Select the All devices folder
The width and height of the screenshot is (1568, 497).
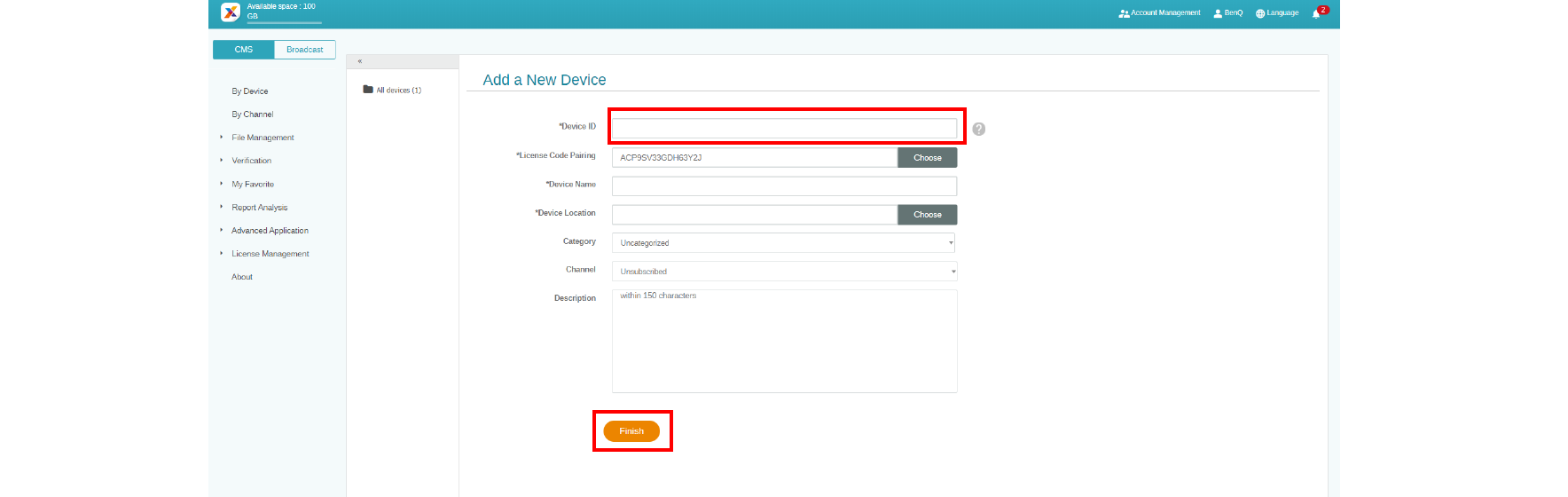pyautogui.click(x=392, y=90)
